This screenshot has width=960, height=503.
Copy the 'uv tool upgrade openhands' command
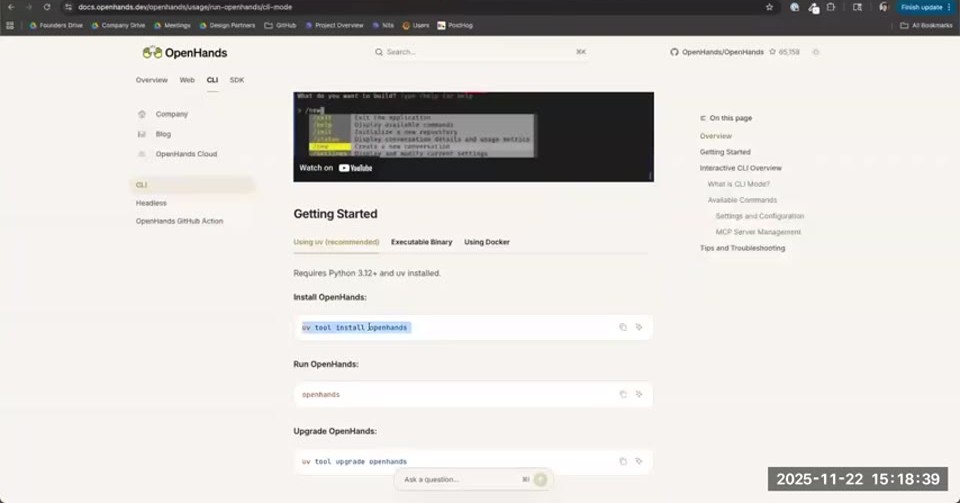pos(623,461)
